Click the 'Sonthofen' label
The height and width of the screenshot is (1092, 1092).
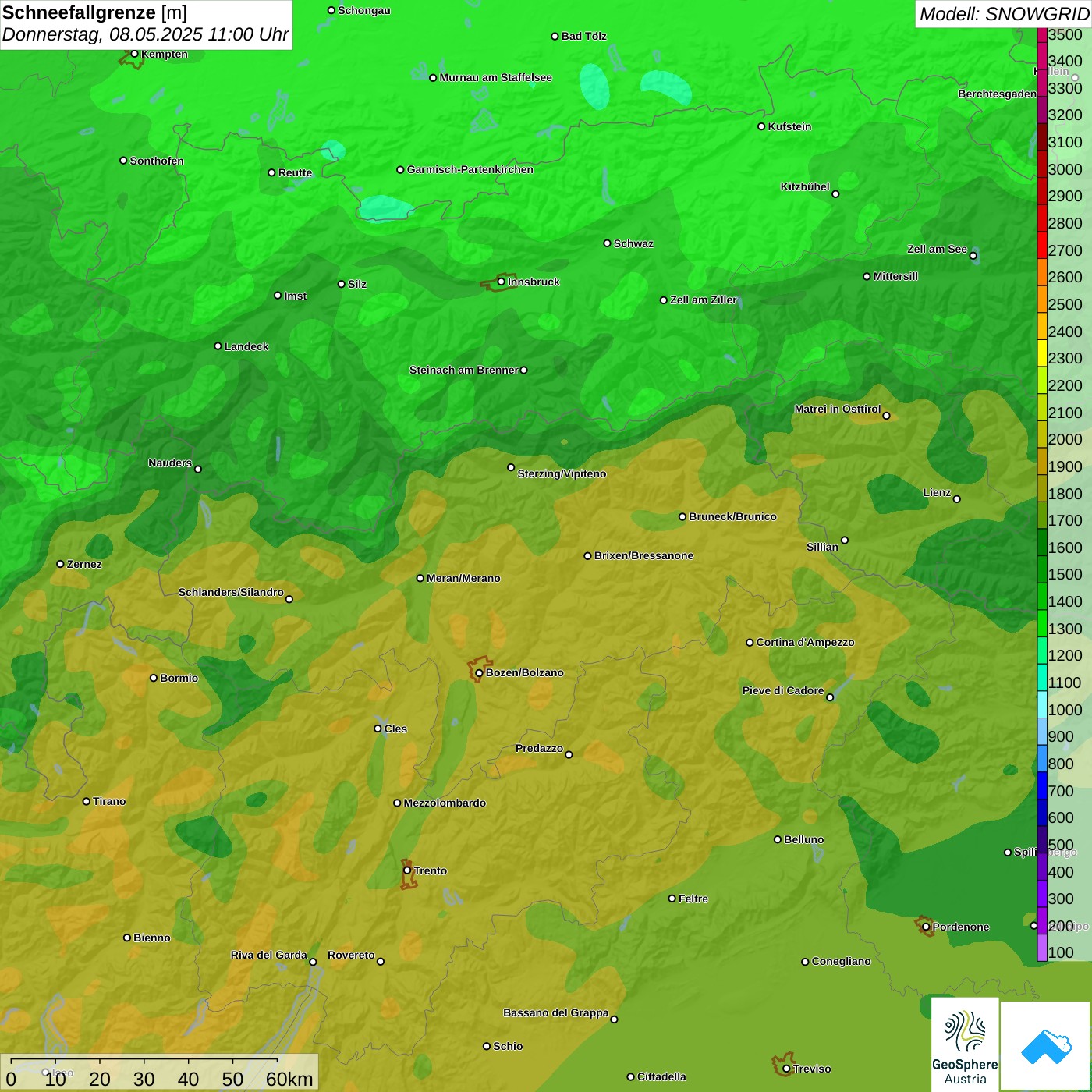click(157, 161)
